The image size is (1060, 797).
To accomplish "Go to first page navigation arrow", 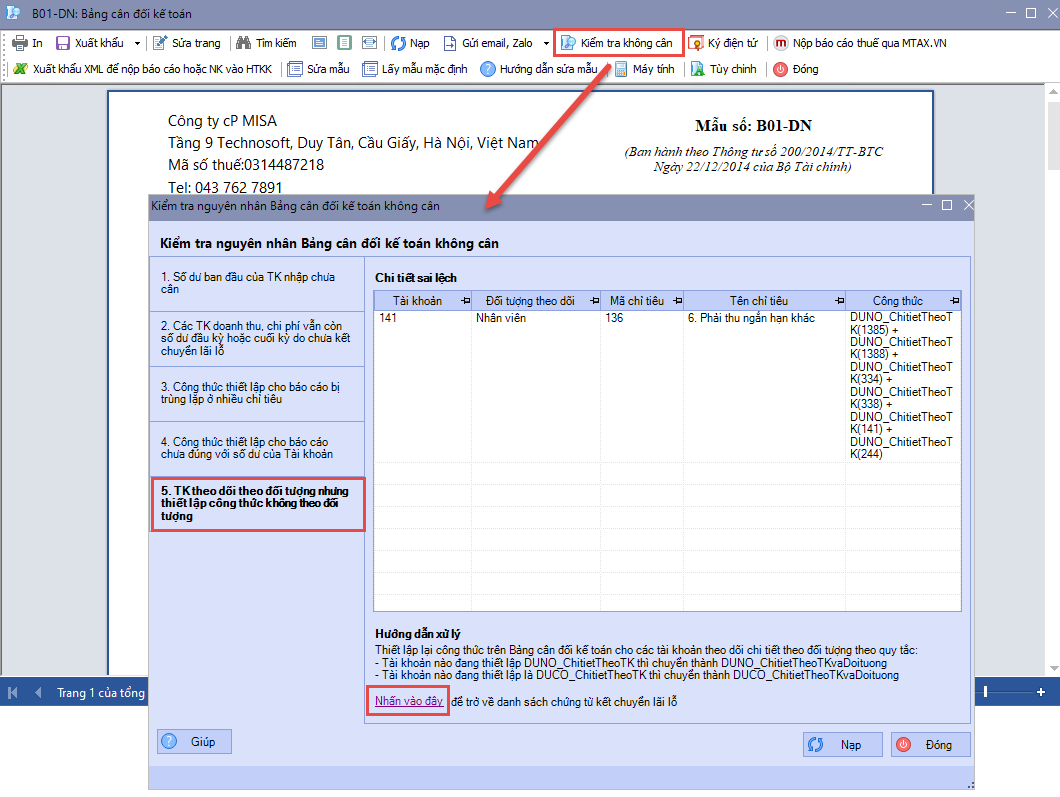I will [x=13, y=692].
